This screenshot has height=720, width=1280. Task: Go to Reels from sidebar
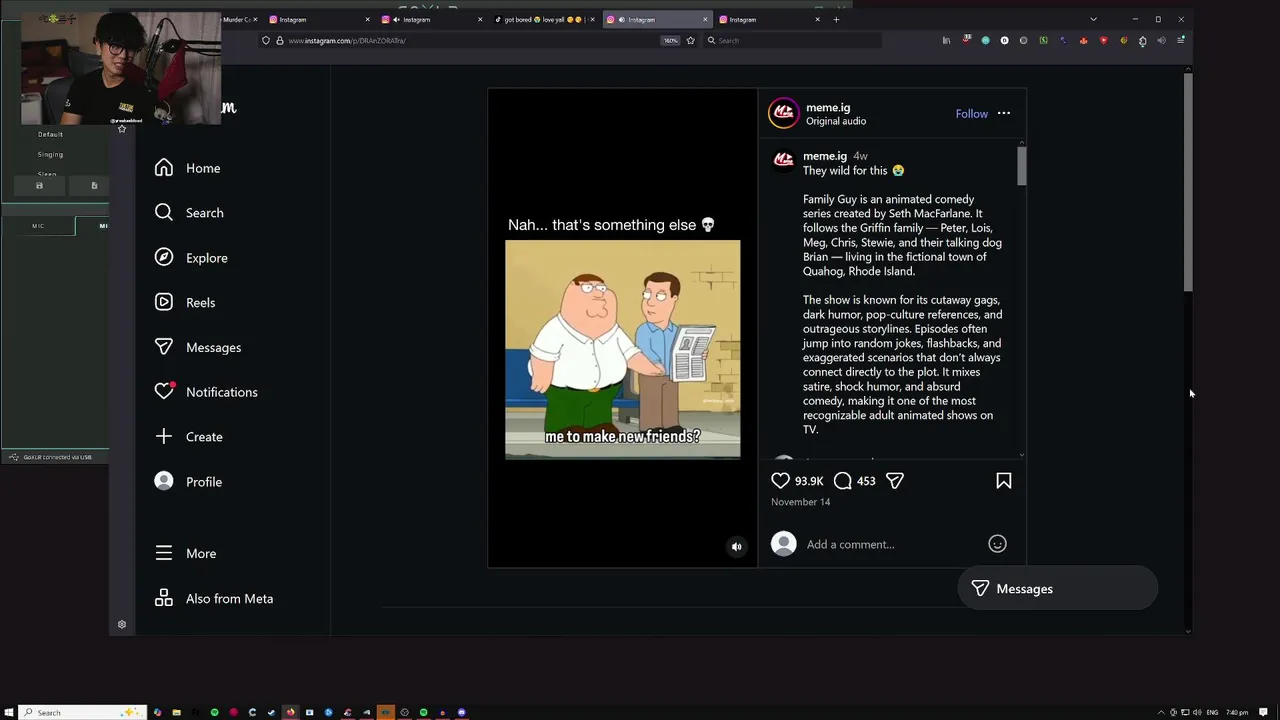[x=185, y=302]
